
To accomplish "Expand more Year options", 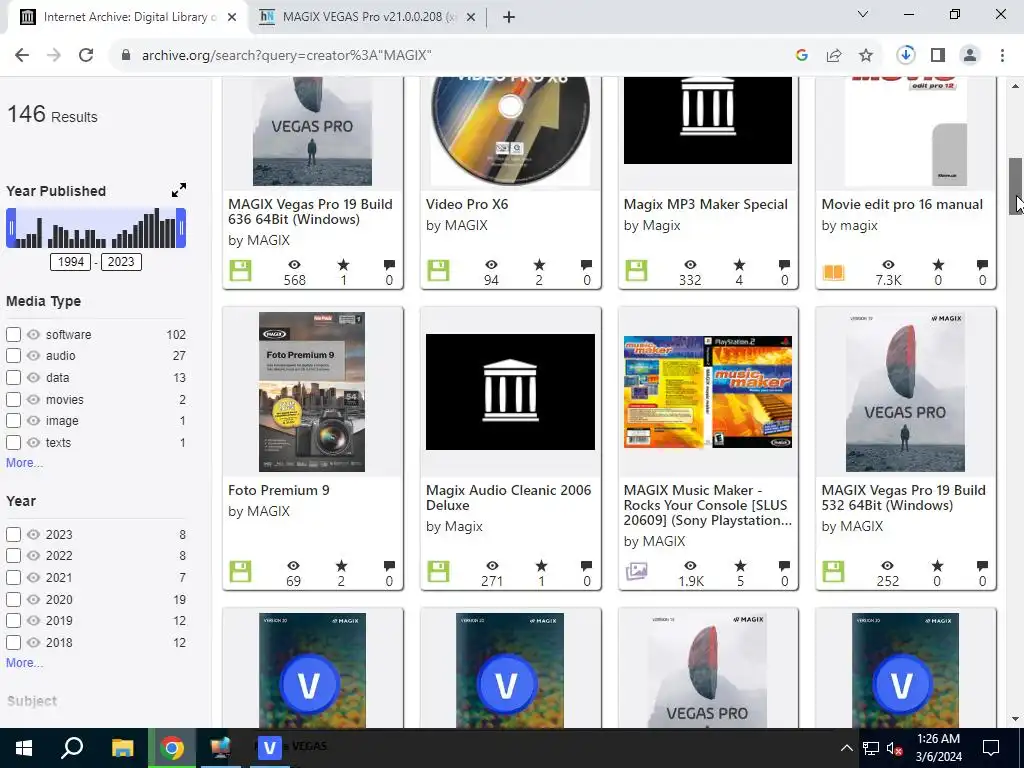I will 24,663.
